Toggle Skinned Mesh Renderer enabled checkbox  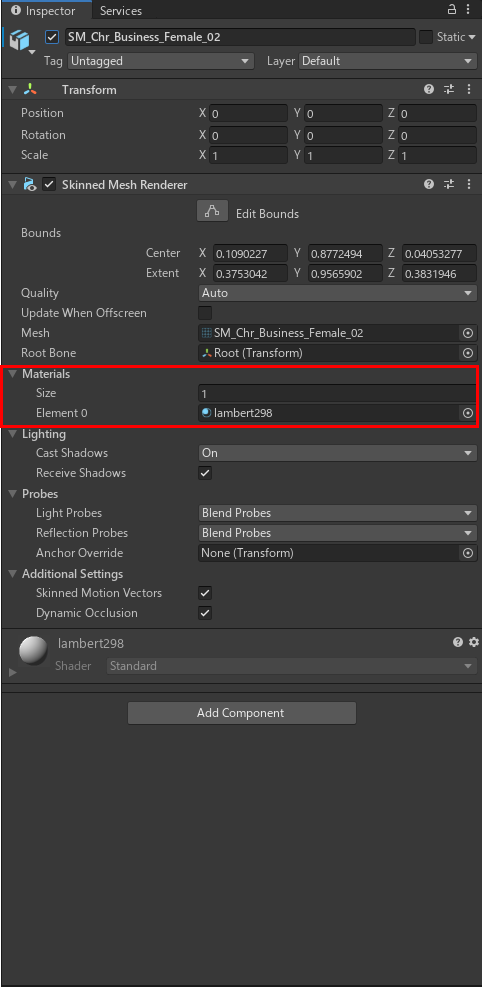49,184
